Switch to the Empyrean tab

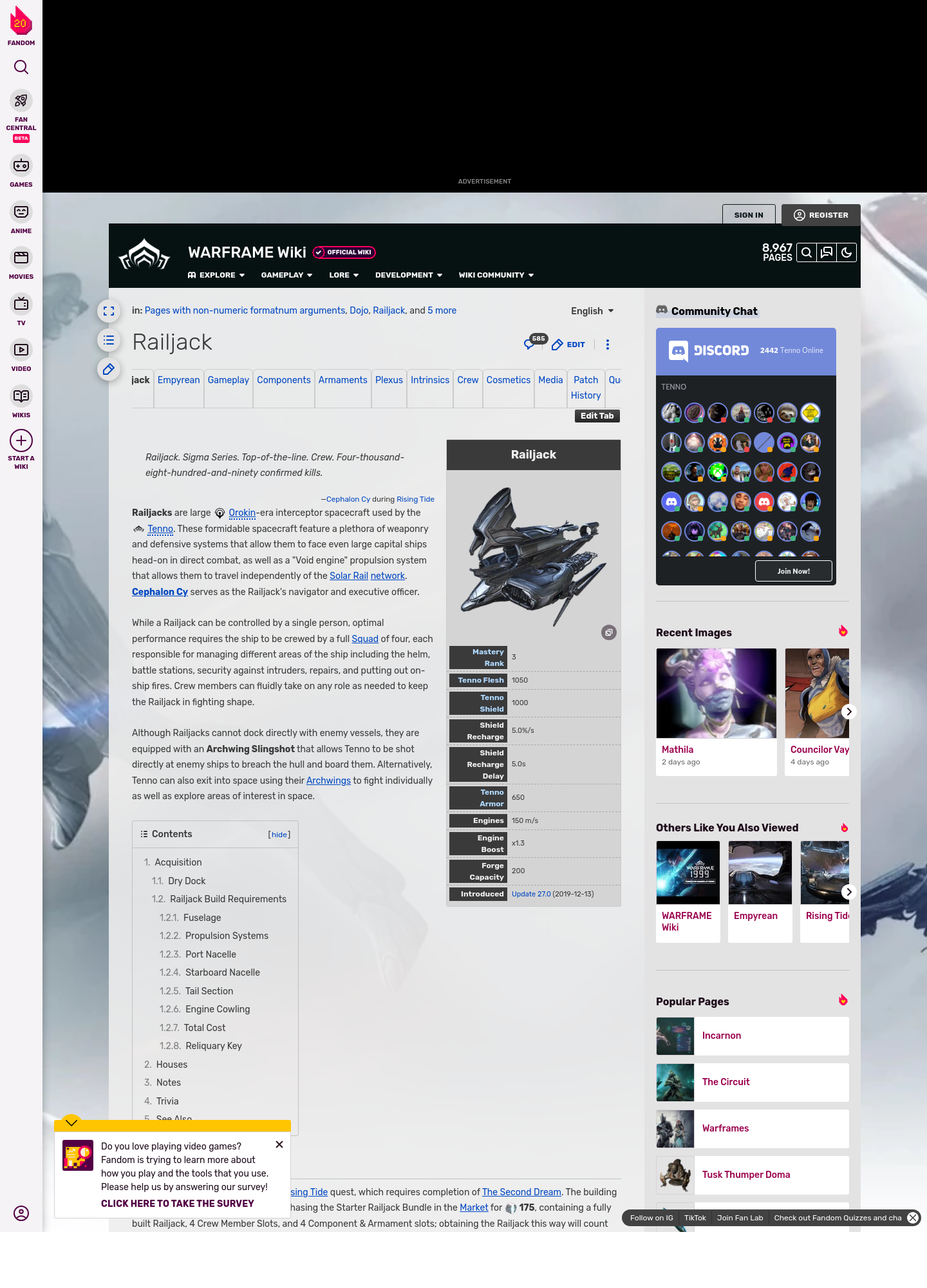(179, 380)
